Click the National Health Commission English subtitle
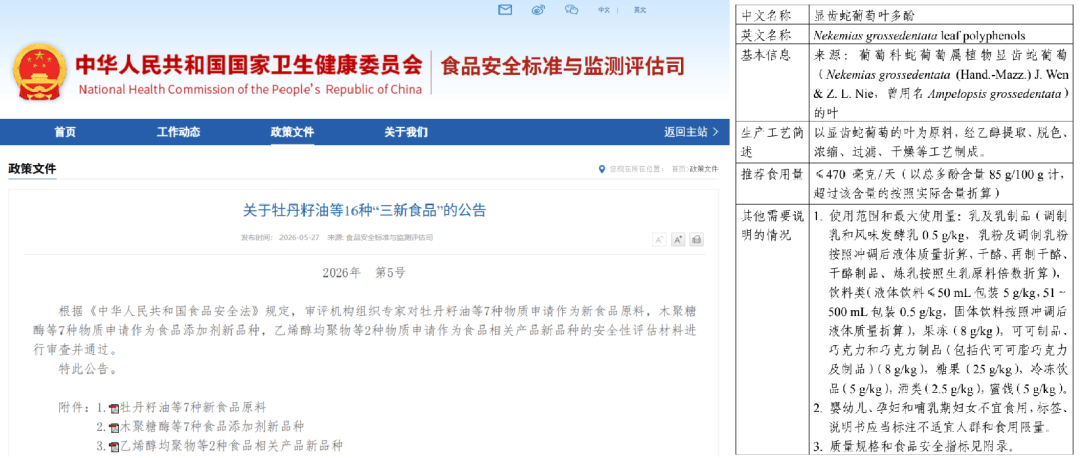 click(x=250, y=90)
